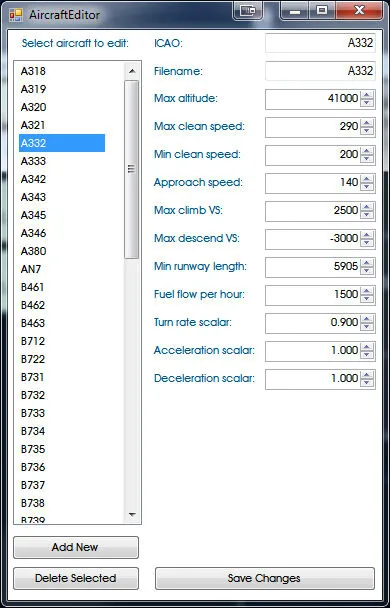Select A346 in the aircraft list
The width and height of the screenshot is (390, 608).
(x=62, y=233)
